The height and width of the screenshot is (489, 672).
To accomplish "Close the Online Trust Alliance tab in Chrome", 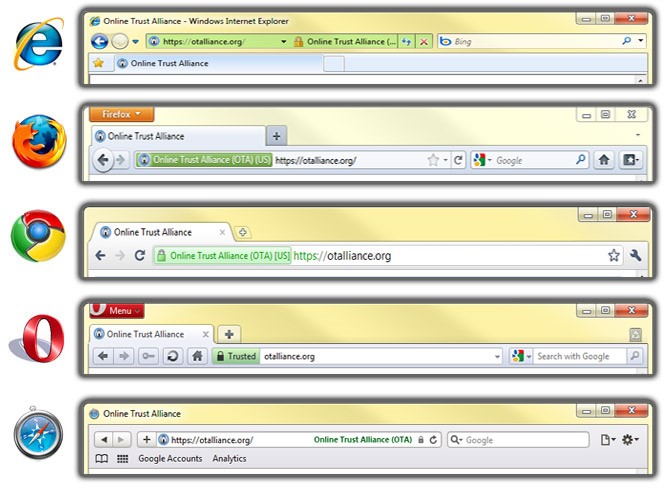I will tap(222, 232).
